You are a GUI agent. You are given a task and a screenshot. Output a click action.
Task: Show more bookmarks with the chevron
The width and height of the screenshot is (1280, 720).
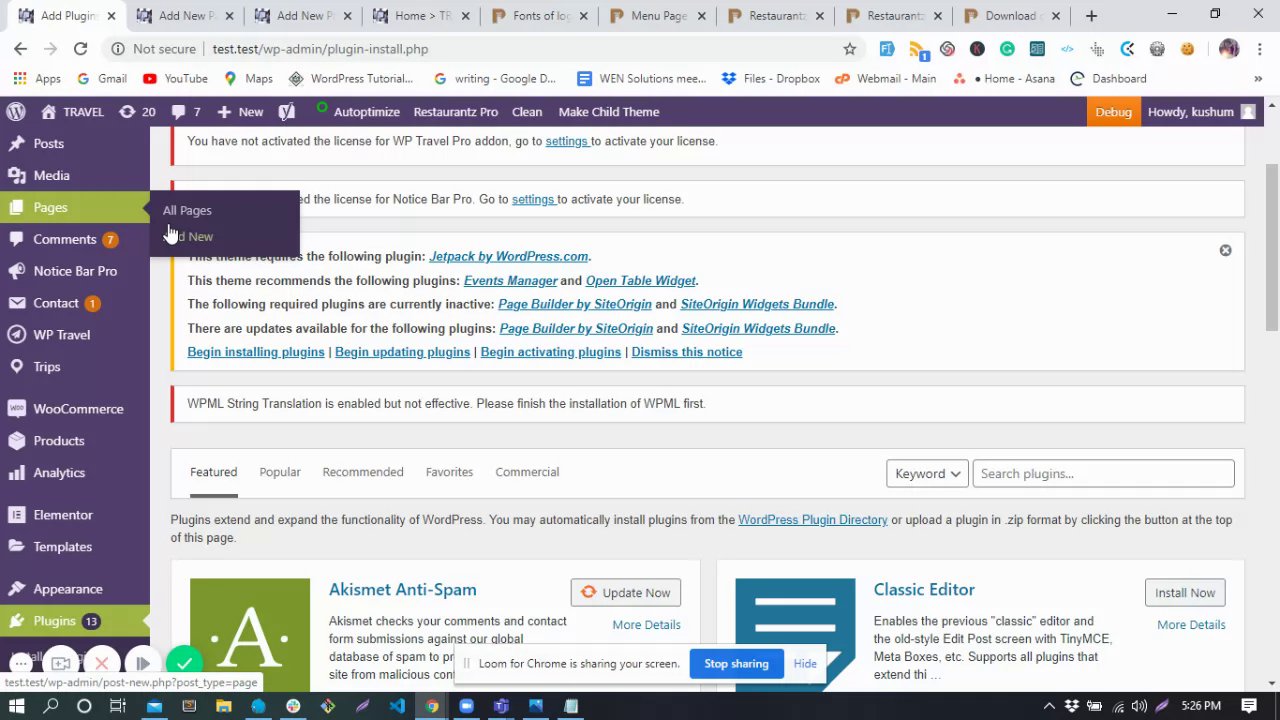pyautogui.click(x=1258, y=79)
